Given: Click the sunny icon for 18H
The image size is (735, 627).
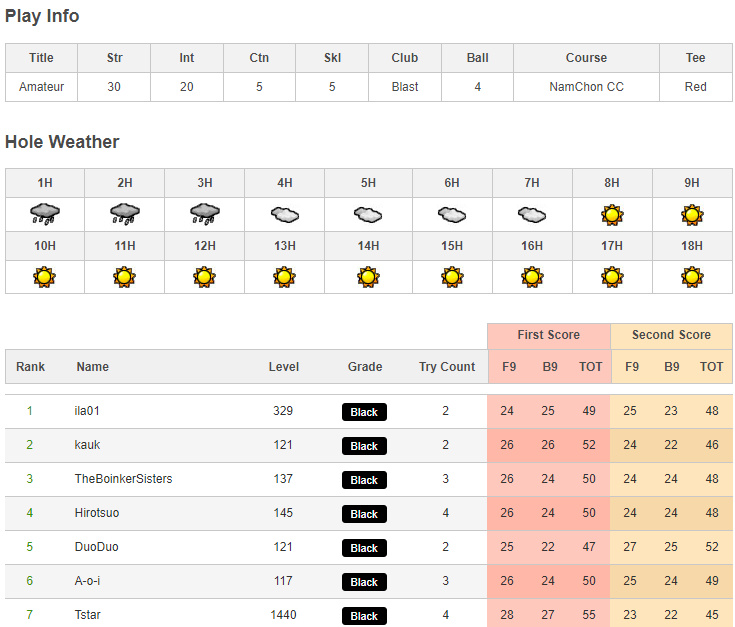Looking at the screenshot, I should [x=692, y=277].
